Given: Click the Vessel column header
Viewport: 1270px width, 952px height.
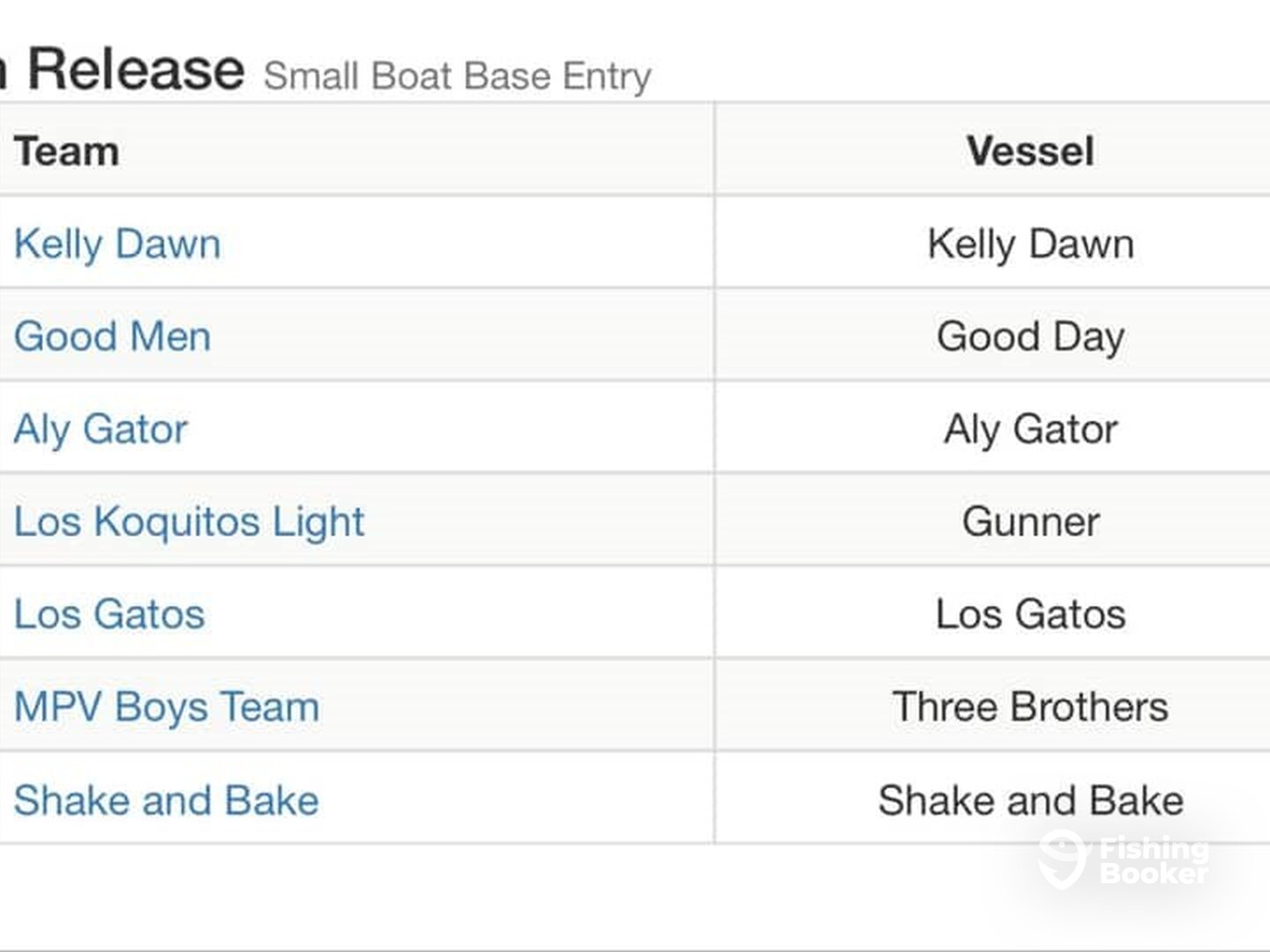Looking at the screenshot, I should (x=1030, y=151).
